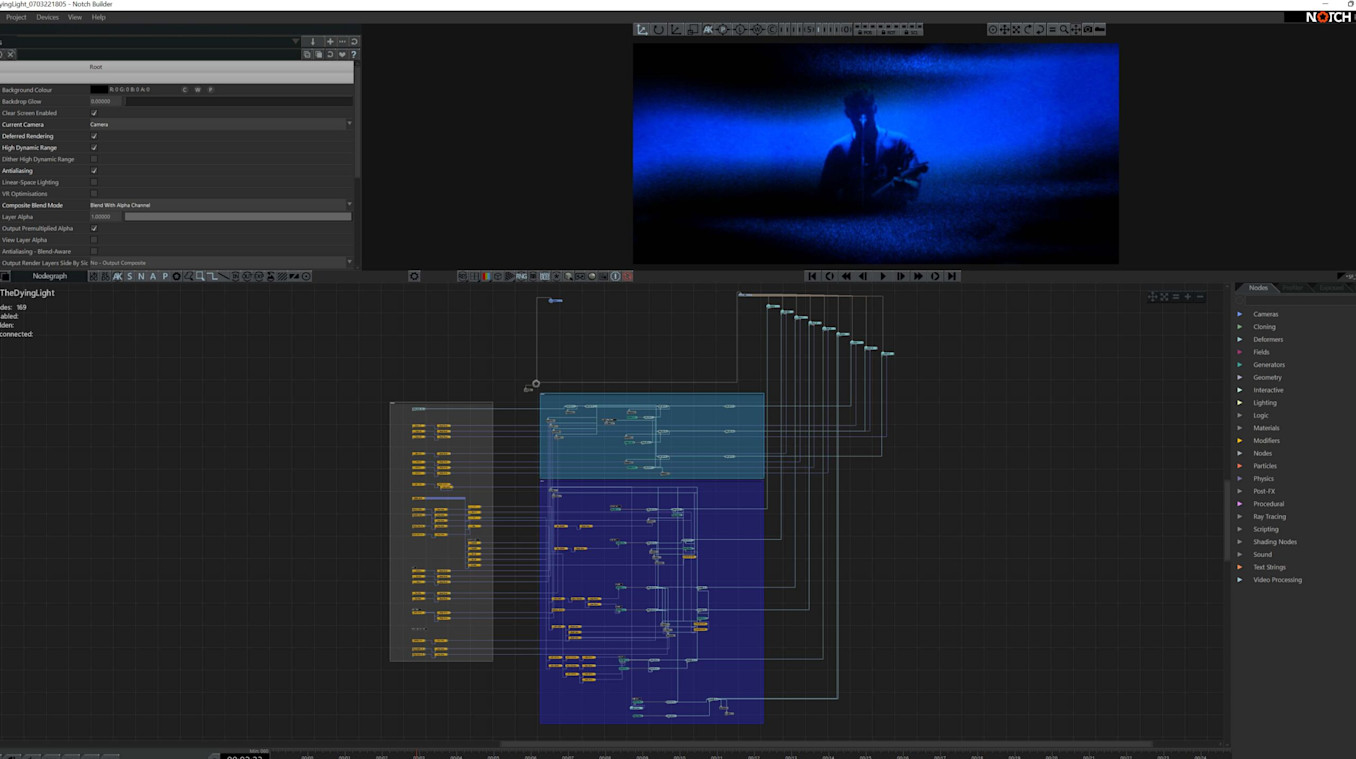Switch to the Nodes tab
1356x759 pixels.
1258,288
